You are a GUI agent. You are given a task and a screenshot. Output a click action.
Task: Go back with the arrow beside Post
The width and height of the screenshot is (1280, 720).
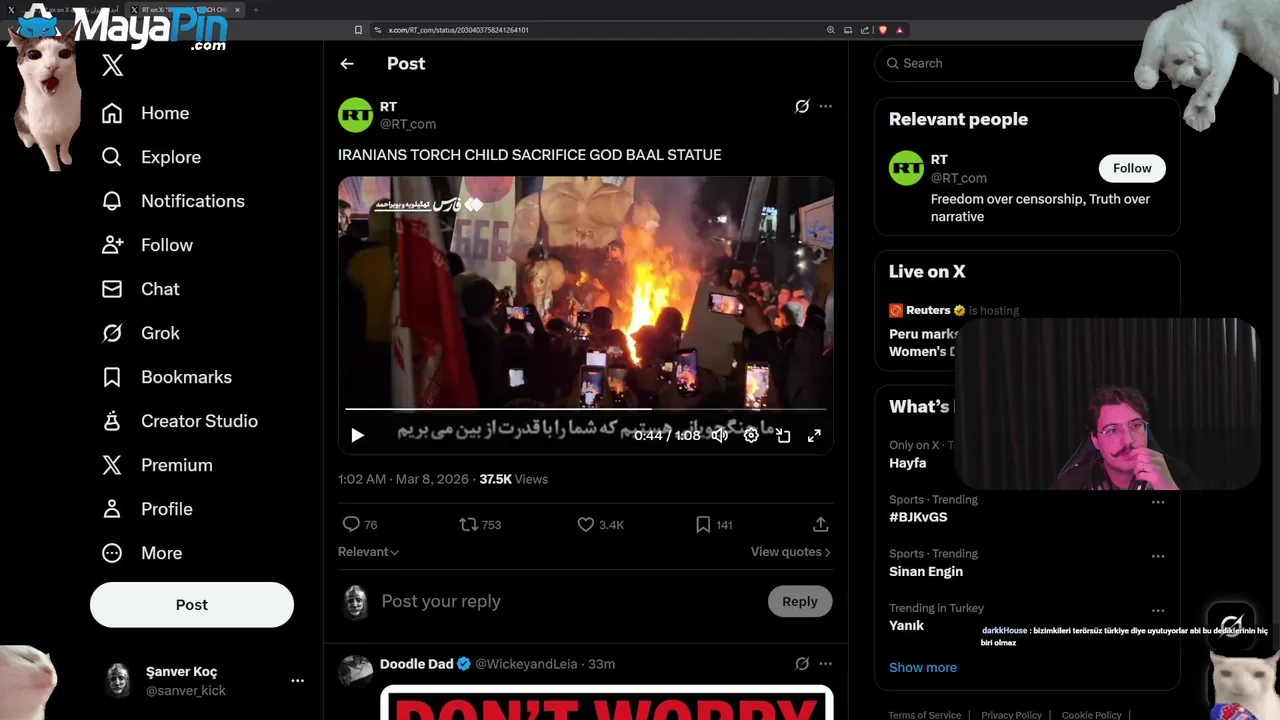(x=347, y=64)
